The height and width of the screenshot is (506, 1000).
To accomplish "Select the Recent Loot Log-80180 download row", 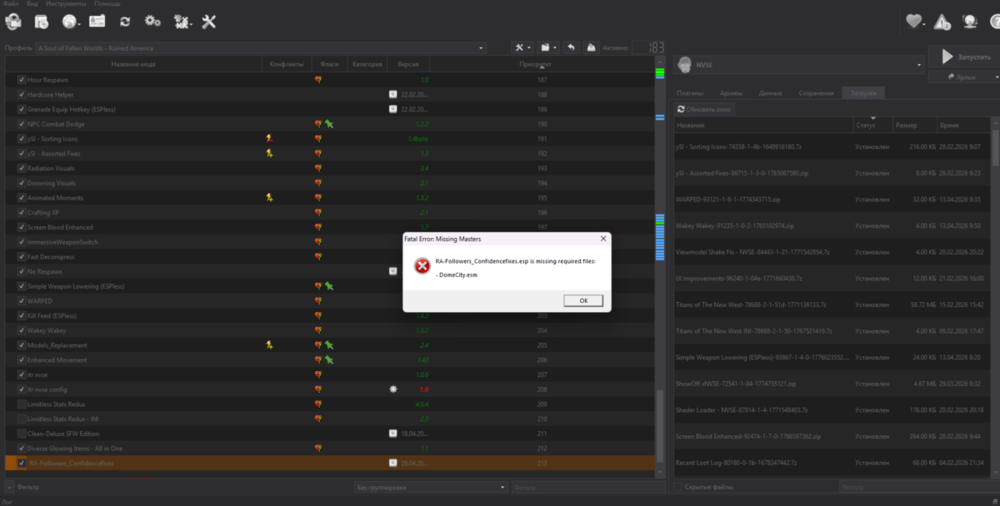I will tap(832, 463).
